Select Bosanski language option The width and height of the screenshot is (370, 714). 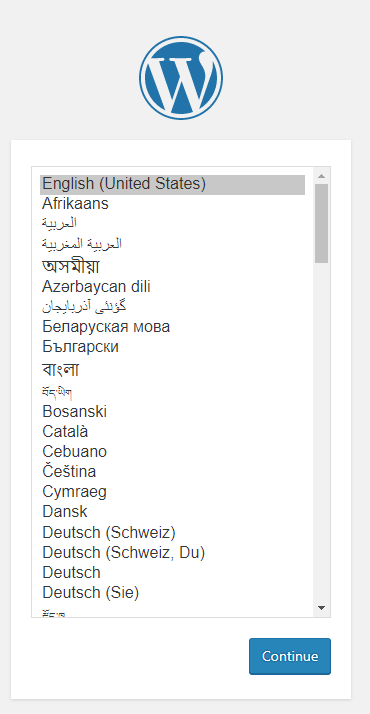coord(172,412)
